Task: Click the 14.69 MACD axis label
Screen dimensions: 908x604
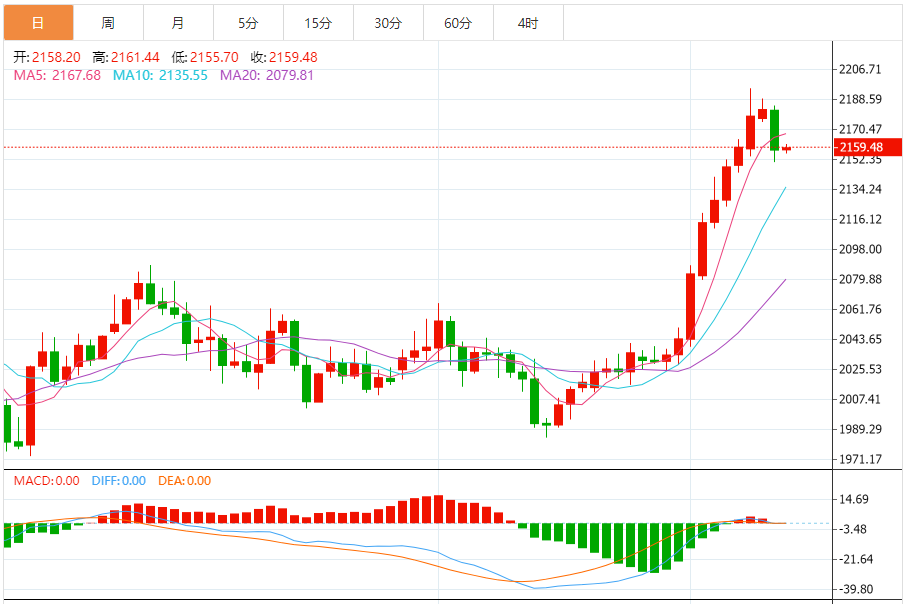Action: [854, 499]
